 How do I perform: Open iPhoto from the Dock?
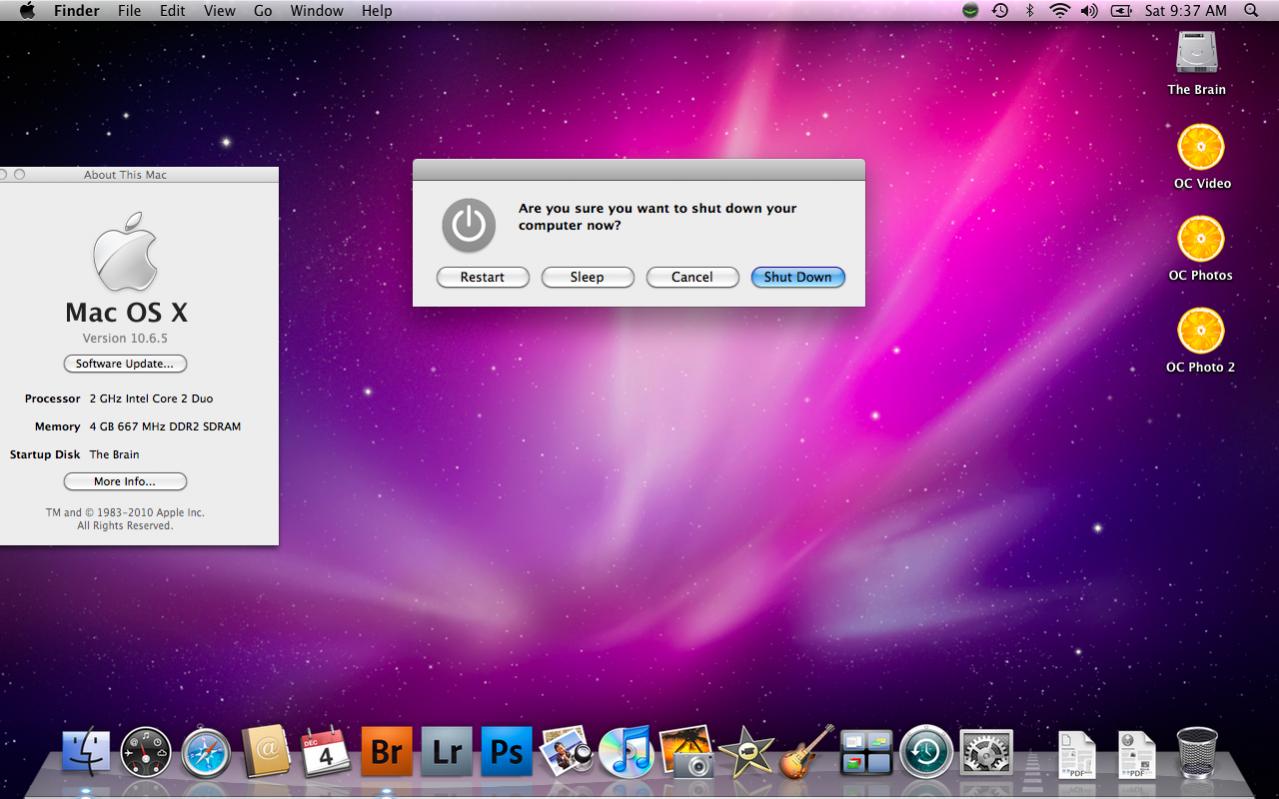click(687, 751)
